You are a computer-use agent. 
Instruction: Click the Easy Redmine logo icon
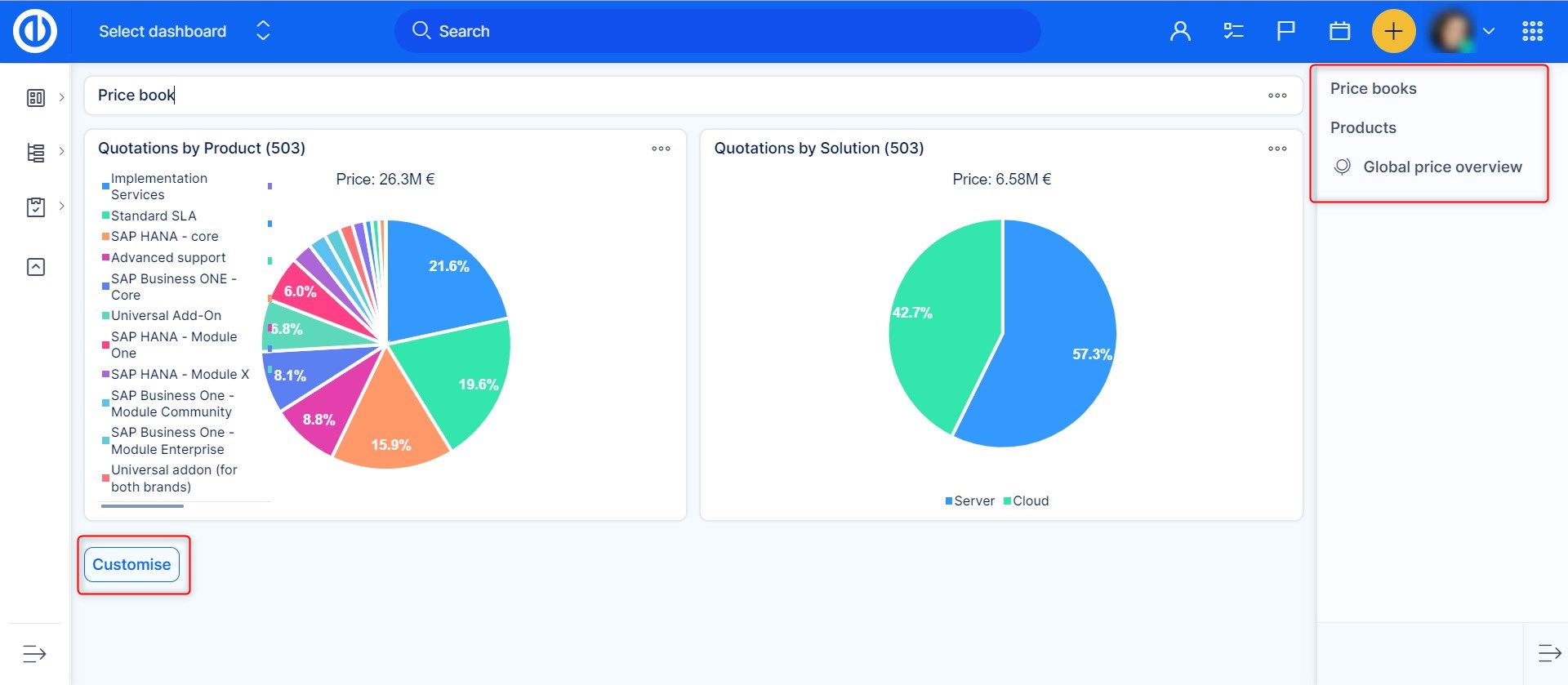(x=35, y=31)
